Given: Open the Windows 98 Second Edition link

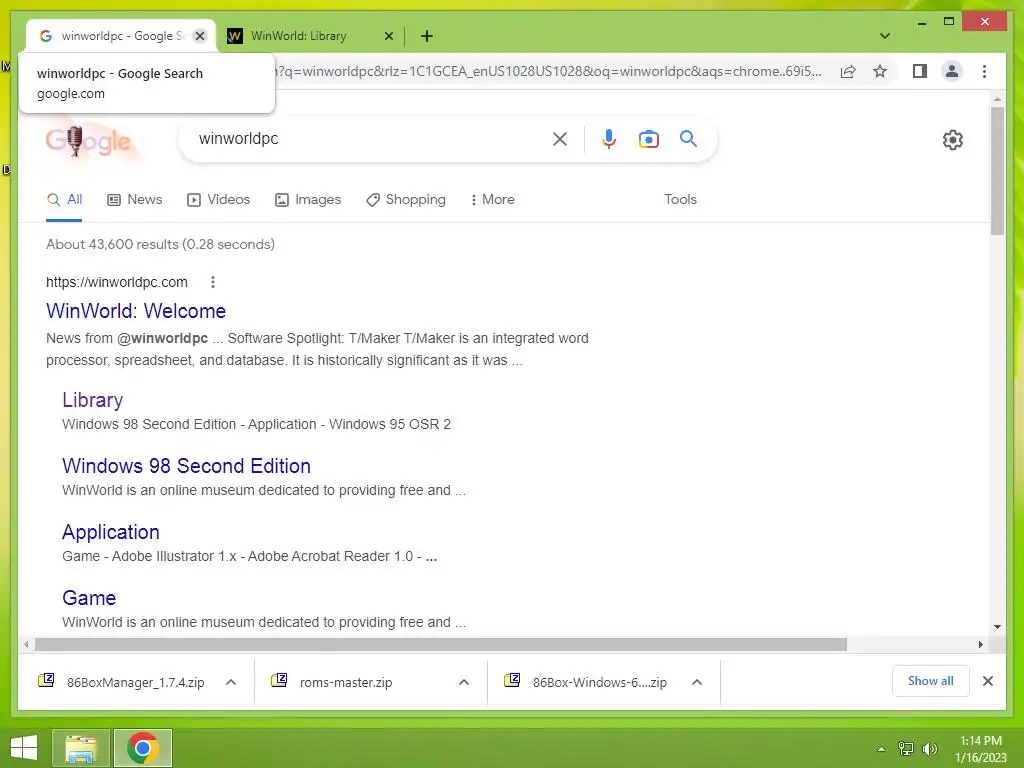Looking at the screenshot, I should (186, 466).
